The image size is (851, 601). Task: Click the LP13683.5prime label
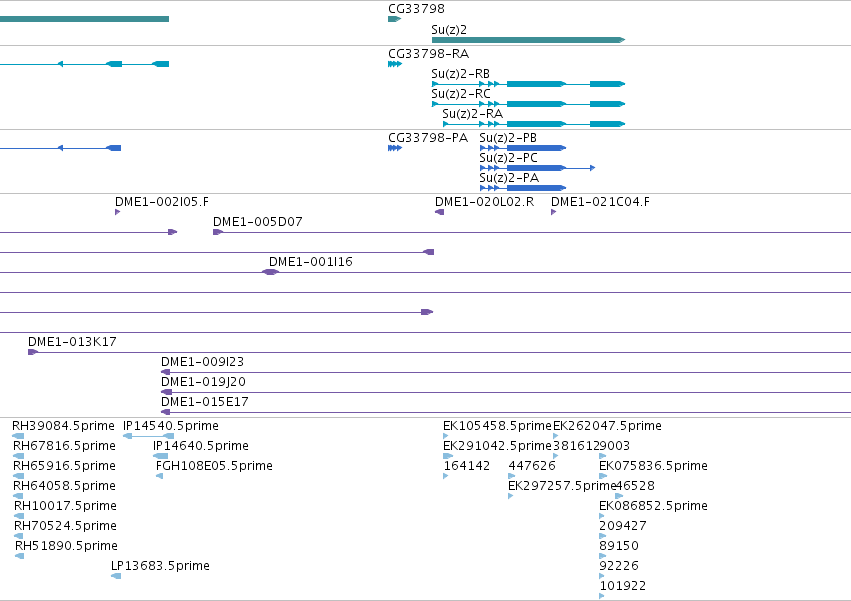[x=160, y=566]
